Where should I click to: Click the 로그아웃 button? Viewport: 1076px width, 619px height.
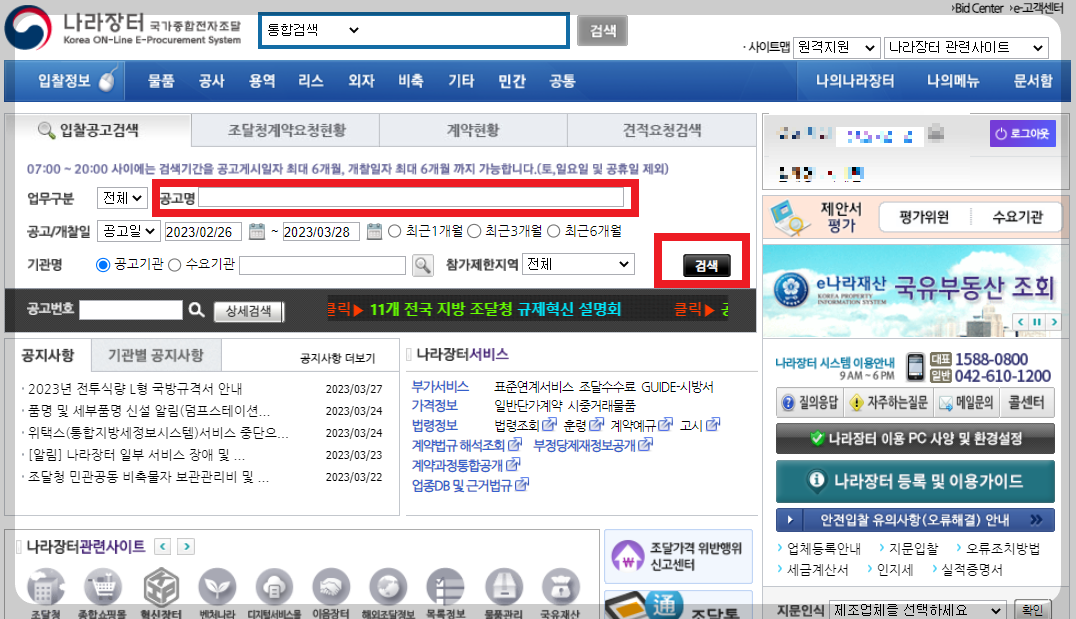[x=1022, y=133]
